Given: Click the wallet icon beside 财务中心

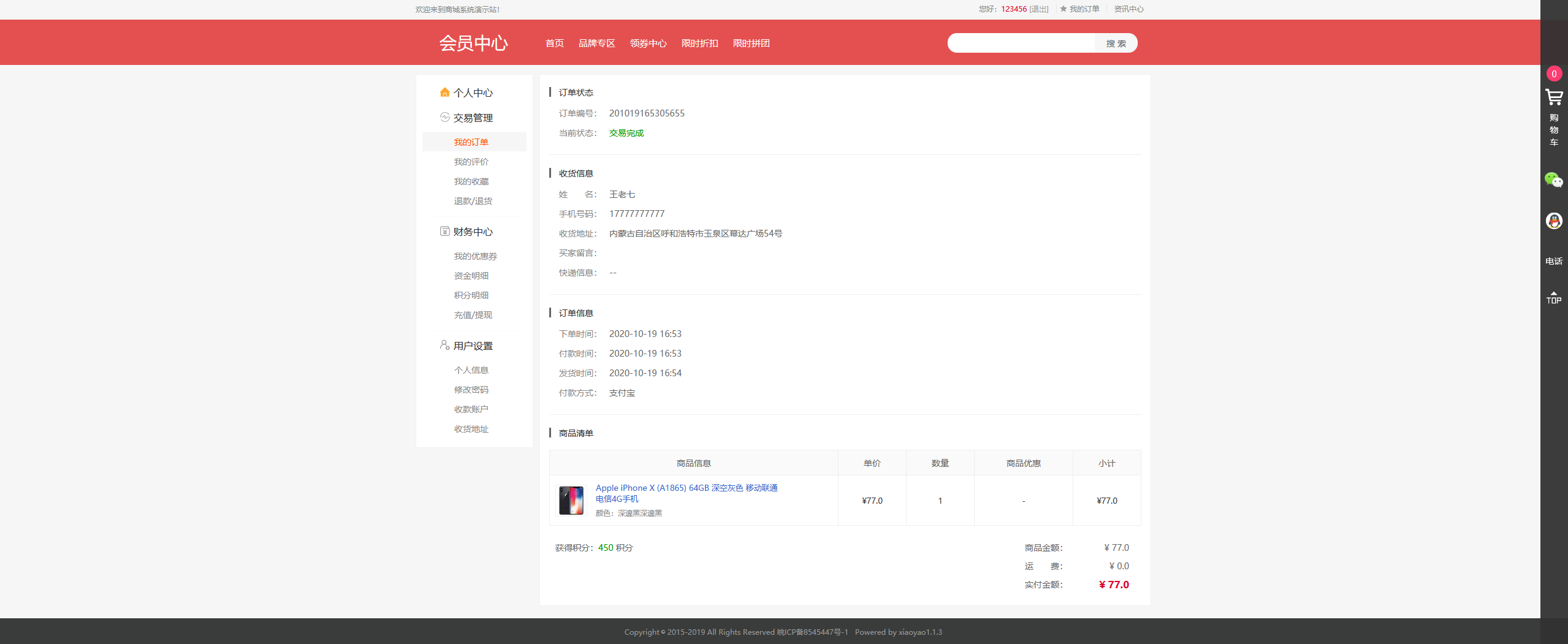Looking at the screenshot, I should 444,232.
